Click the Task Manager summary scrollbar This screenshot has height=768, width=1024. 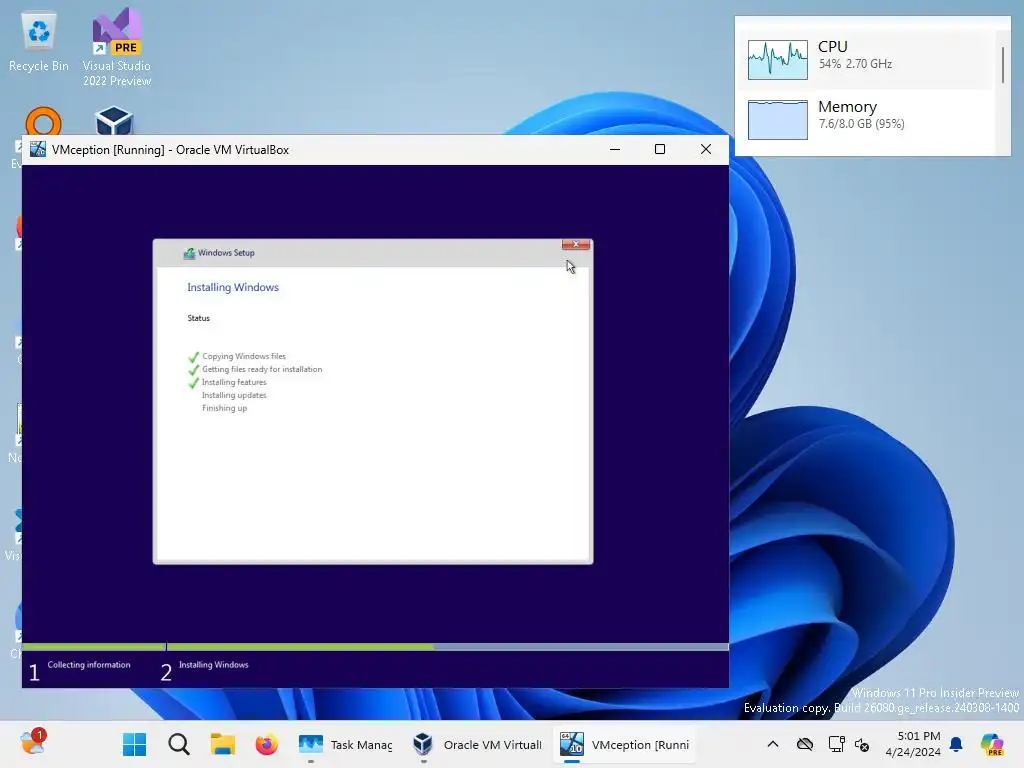1002,65
